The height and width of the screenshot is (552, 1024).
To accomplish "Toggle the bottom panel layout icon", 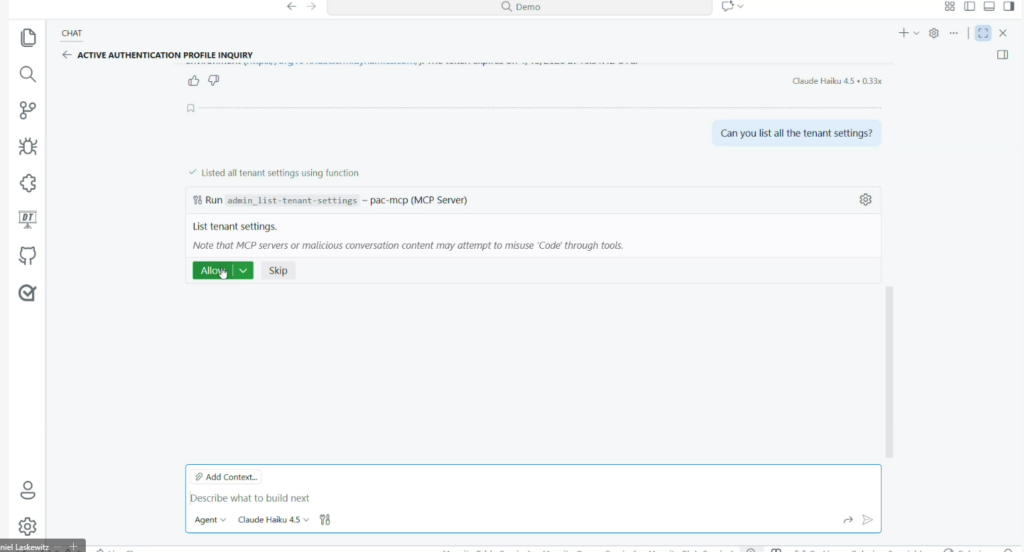I will pyautogui.click(x=989, y=7).
